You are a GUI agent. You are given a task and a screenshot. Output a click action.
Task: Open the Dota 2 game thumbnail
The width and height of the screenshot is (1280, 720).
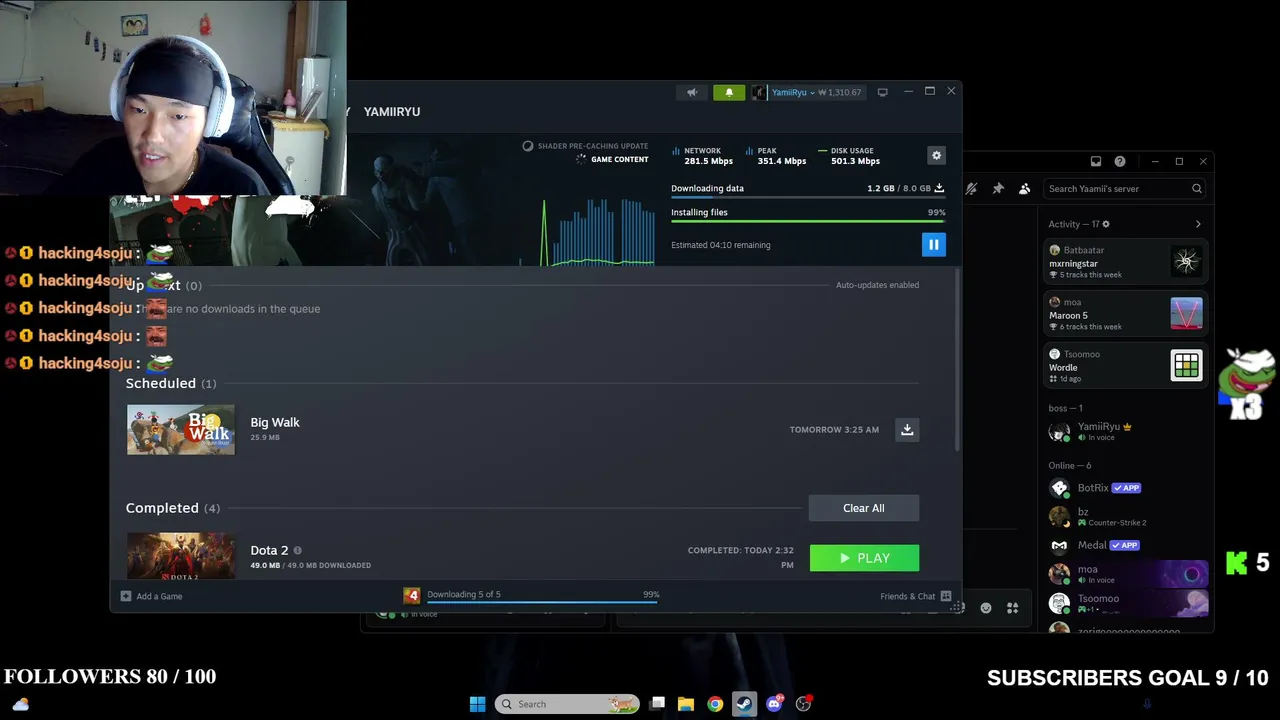181,555
